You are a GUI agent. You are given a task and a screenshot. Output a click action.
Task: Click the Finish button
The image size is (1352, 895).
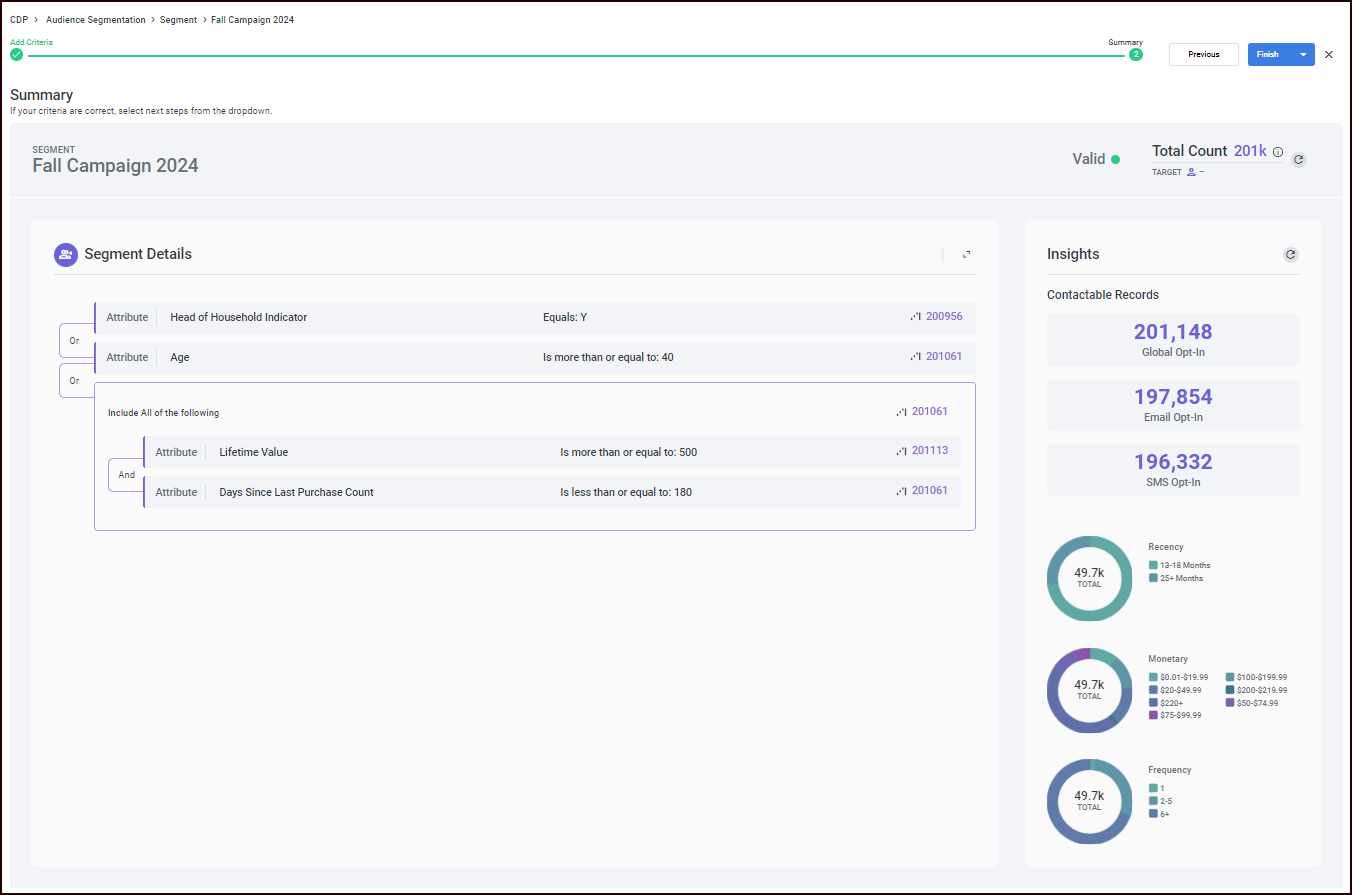(x=1267, y=55)
